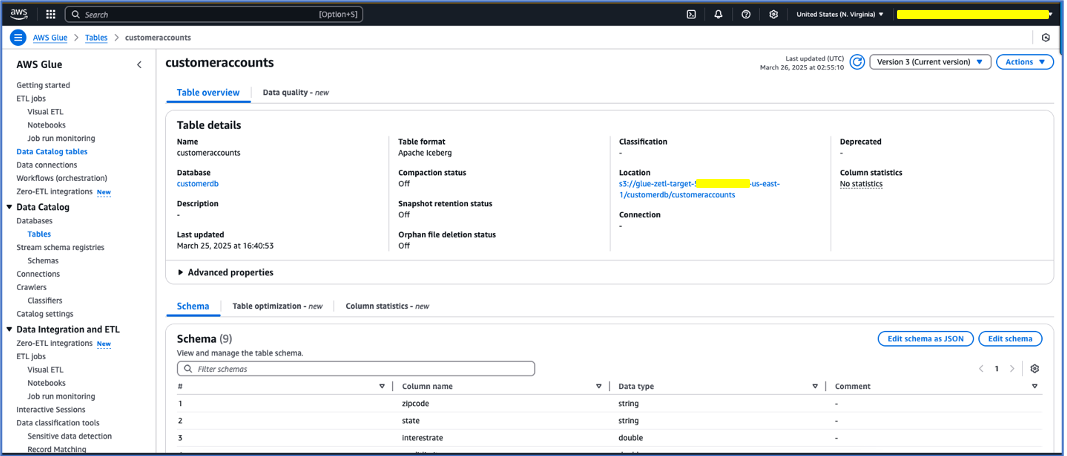Image resolution: width=1067 pixels, height=456 pixels.
Task: Sort by the # column arrow
Action: click(x=382, y=386)
